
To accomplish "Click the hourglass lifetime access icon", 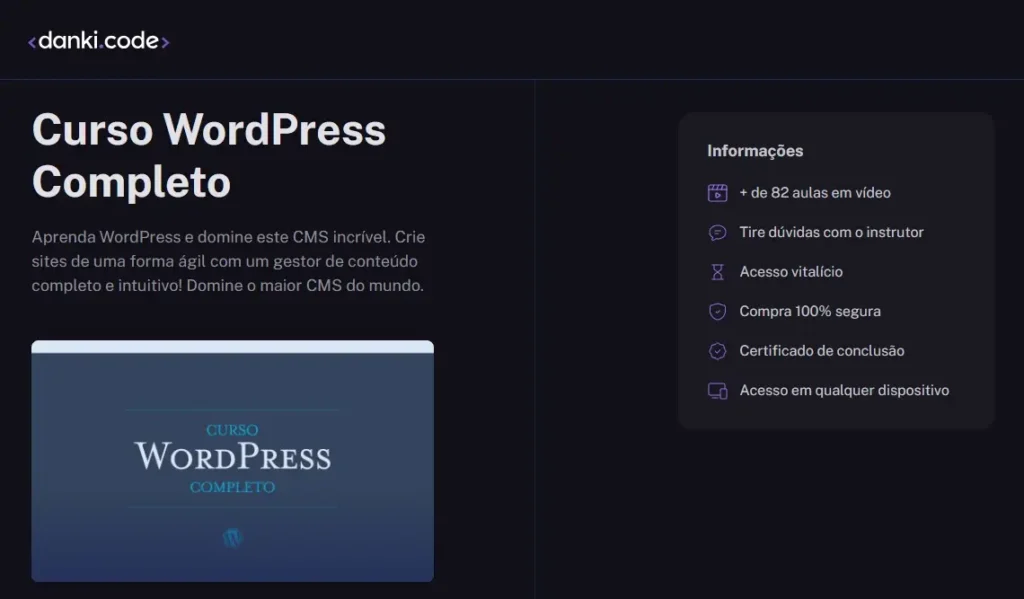I will pyautogui.click(x=717, y=272).
